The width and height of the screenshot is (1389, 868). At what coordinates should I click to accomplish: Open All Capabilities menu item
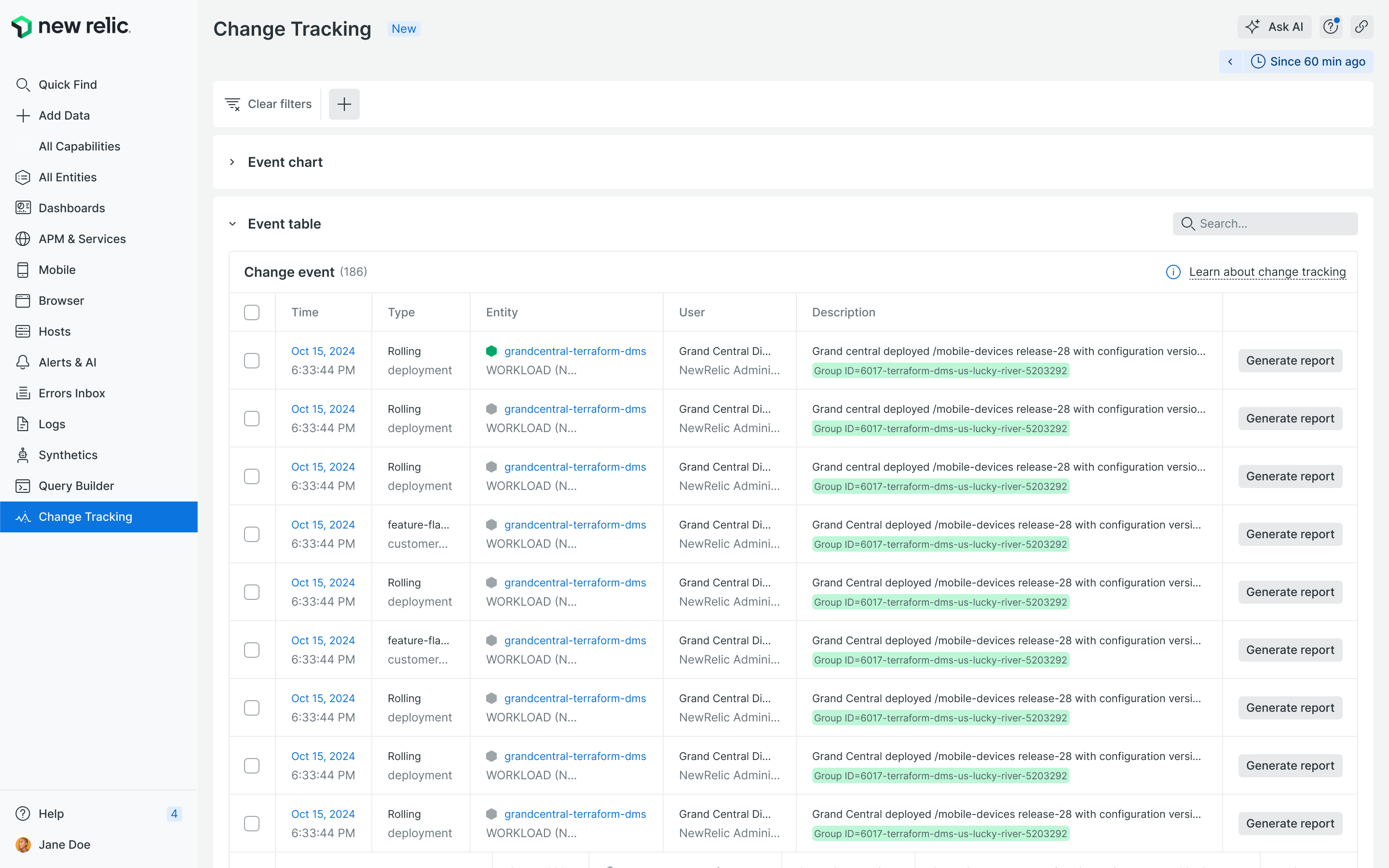pyautogui.click(x=79, y=147)
